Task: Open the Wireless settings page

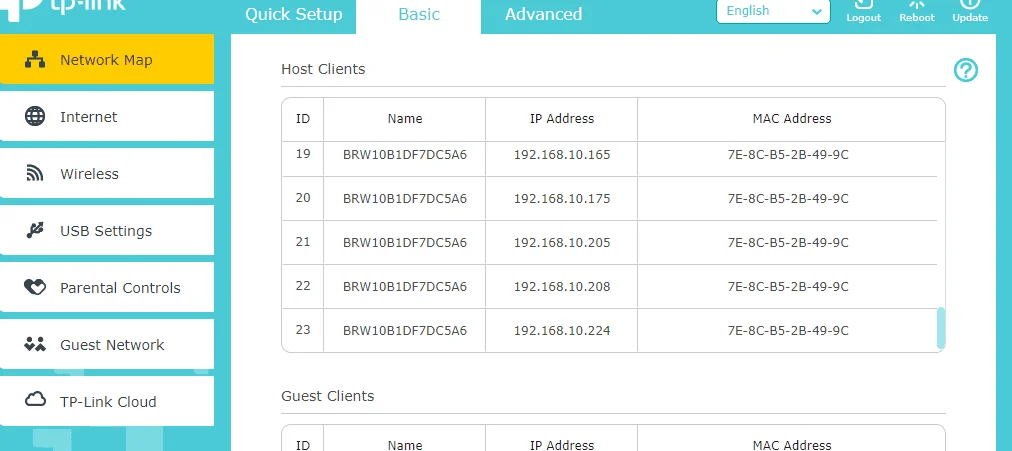Action: click(x=106, y=174)
